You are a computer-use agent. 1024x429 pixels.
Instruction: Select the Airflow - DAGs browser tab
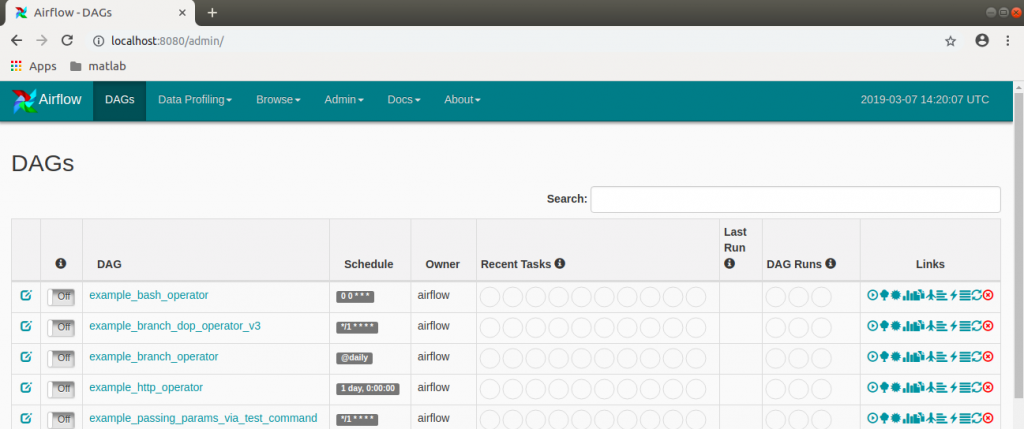(98, 13)
